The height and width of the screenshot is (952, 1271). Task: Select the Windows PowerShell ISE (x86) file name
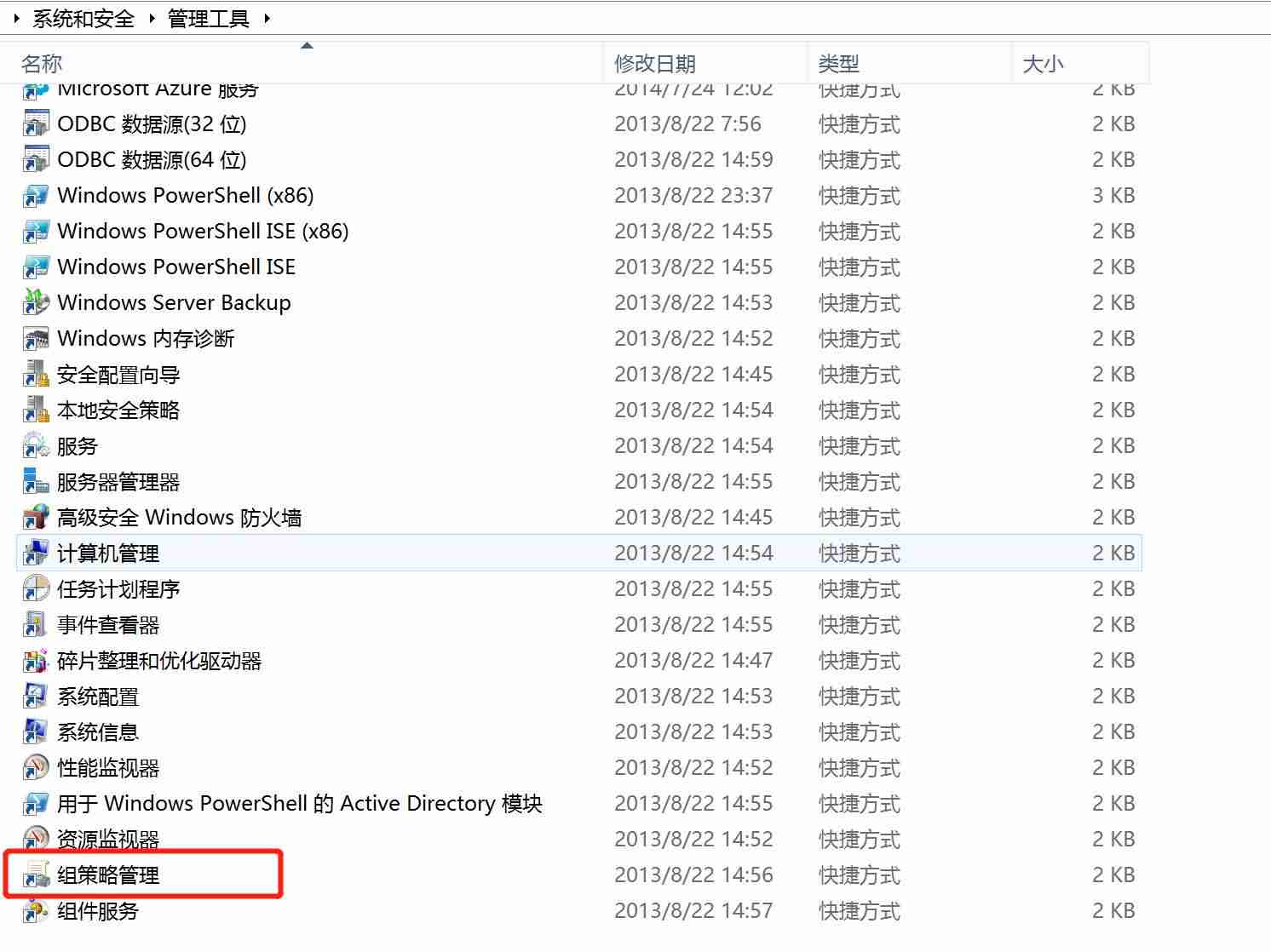pos(203,232)
